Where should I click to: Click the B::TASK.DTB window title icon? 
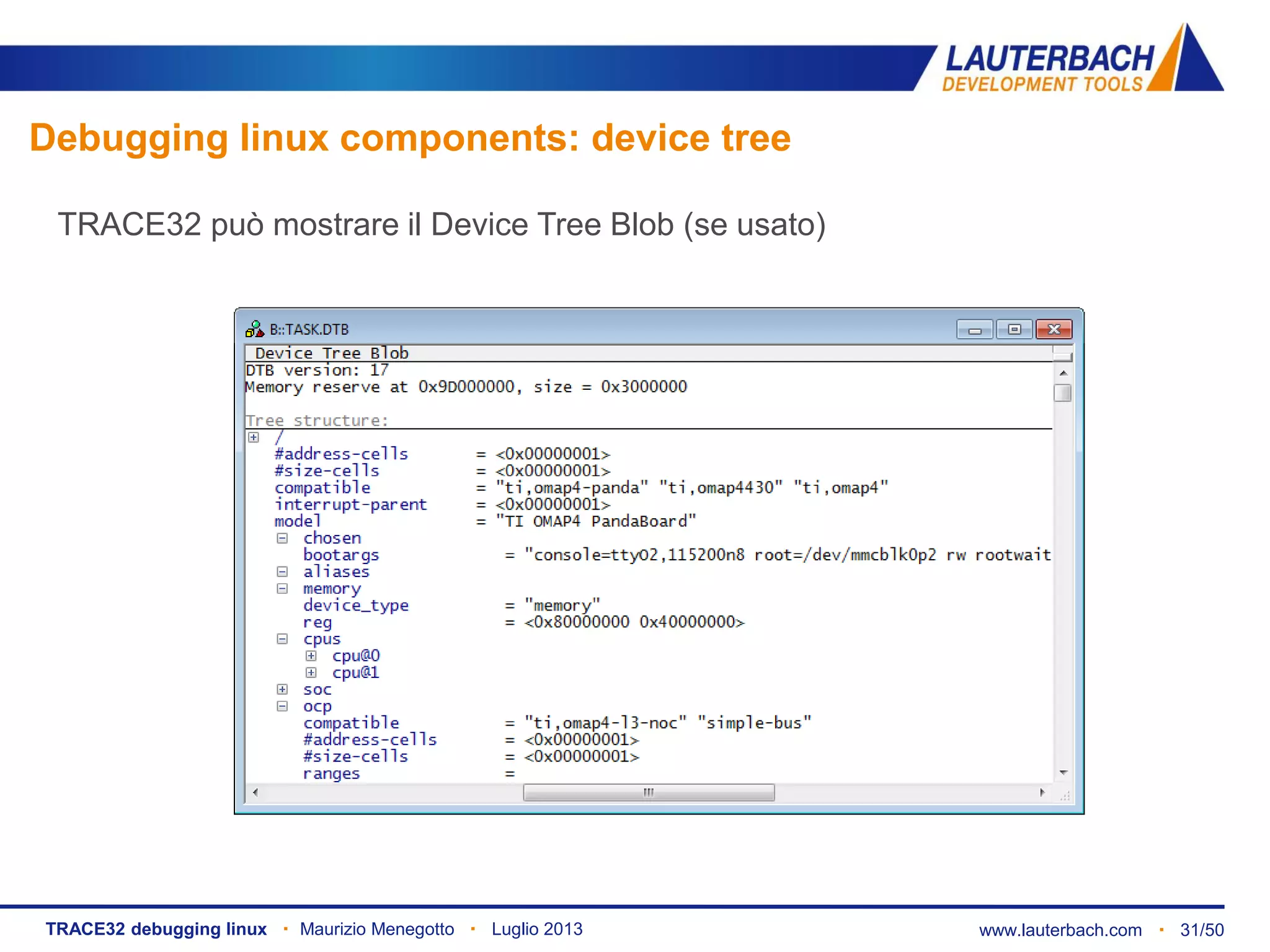click(x=255, y=329)
